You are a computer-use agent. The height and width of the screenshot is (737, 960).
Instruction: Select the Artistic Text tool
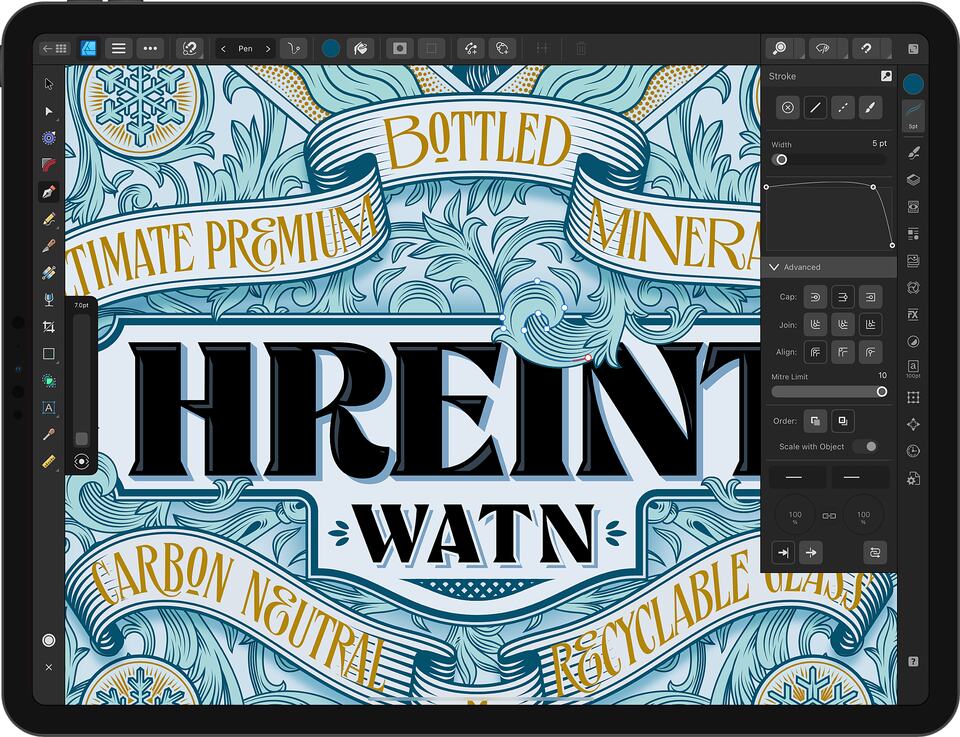click(x=47, y=408)
